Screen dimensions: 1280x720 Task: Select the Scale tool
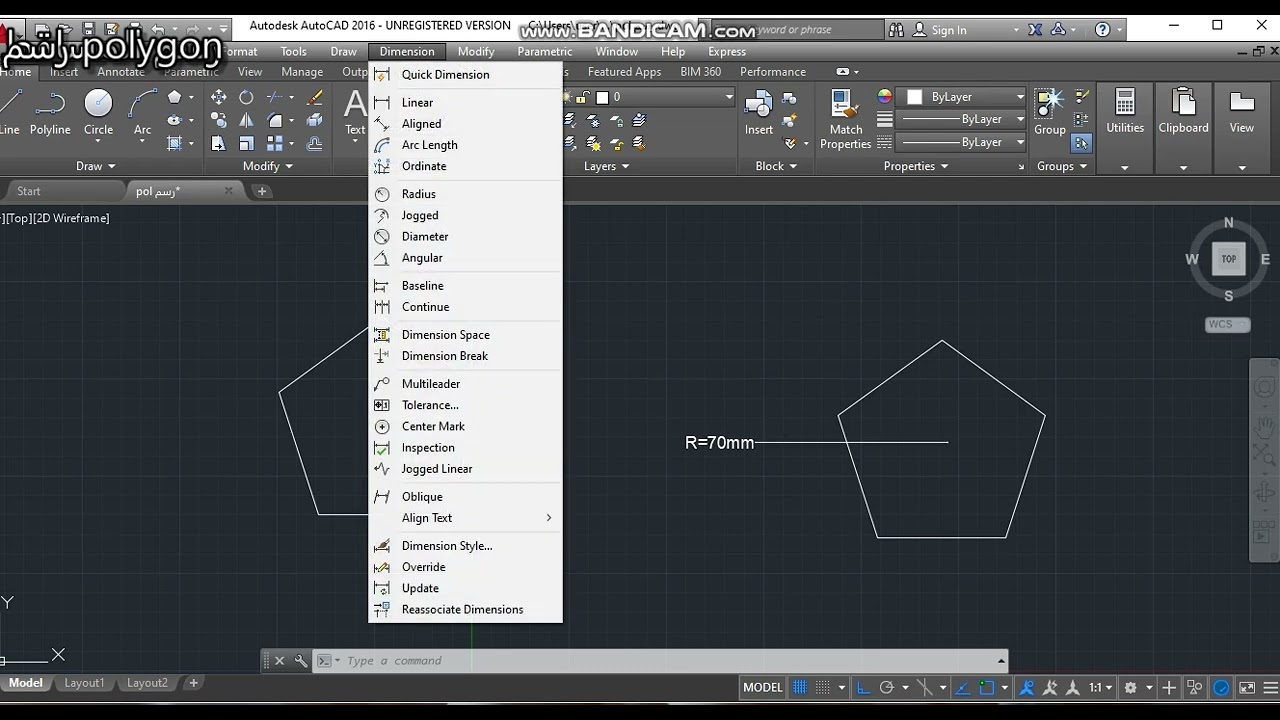point(246,143)
